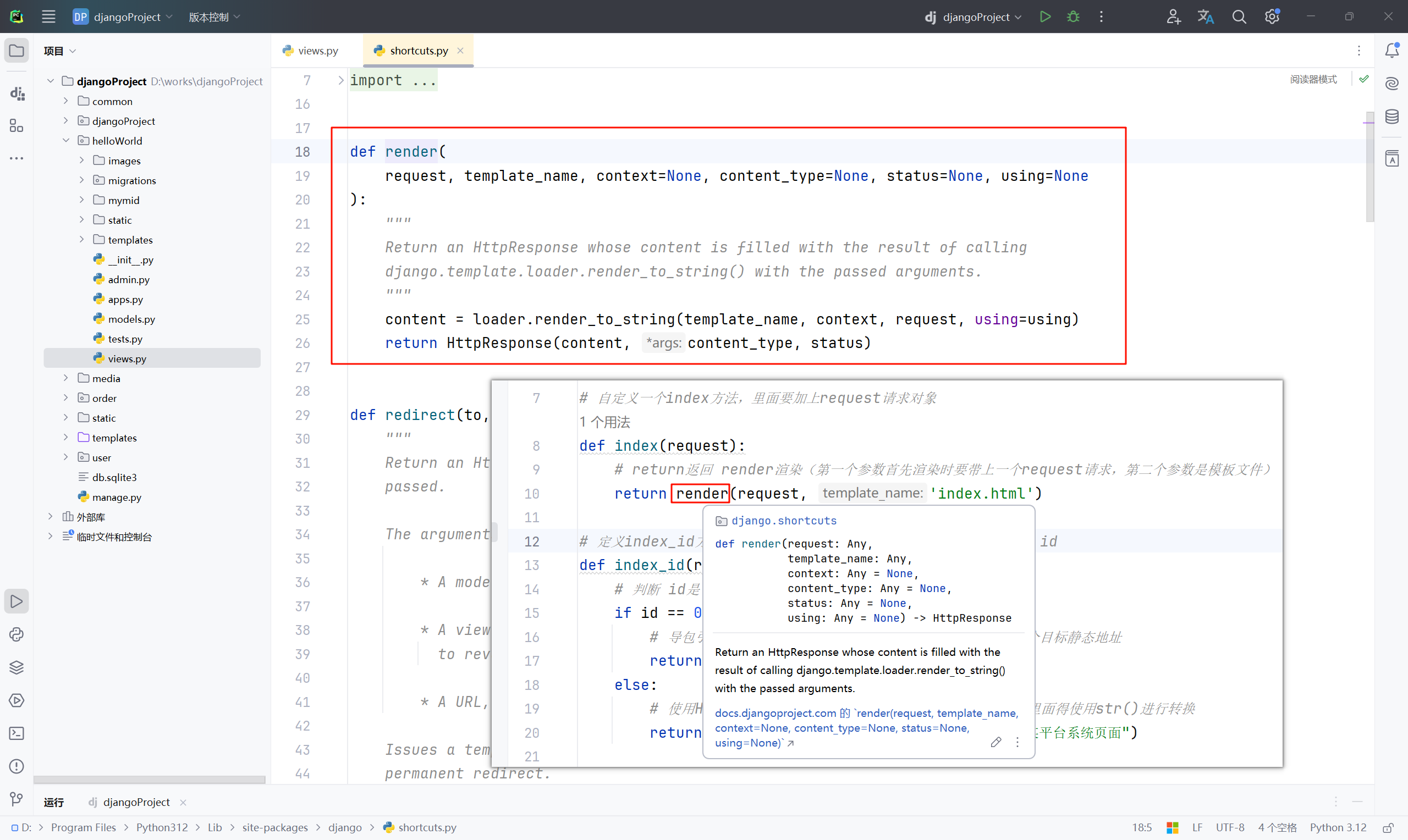1408x840 pixels.
Task: Open more run actions menu
Action: coord(1101,16)
